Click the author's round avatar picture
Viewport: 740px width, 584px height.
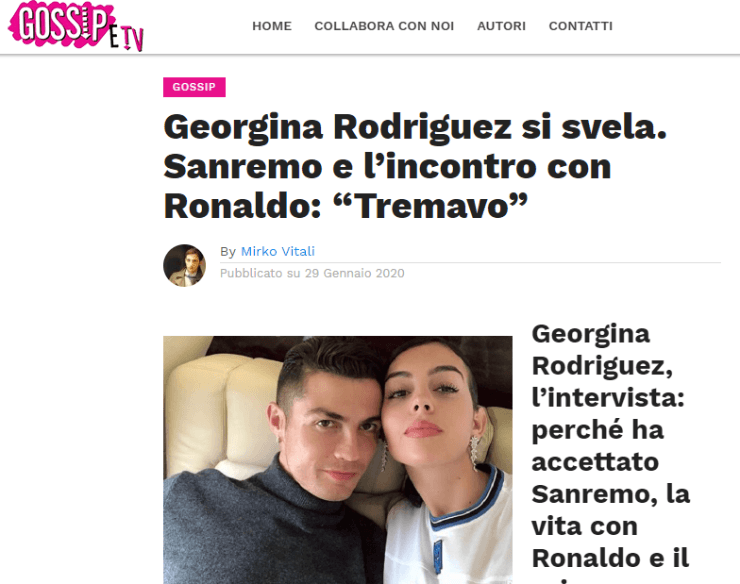pos(185,265)
